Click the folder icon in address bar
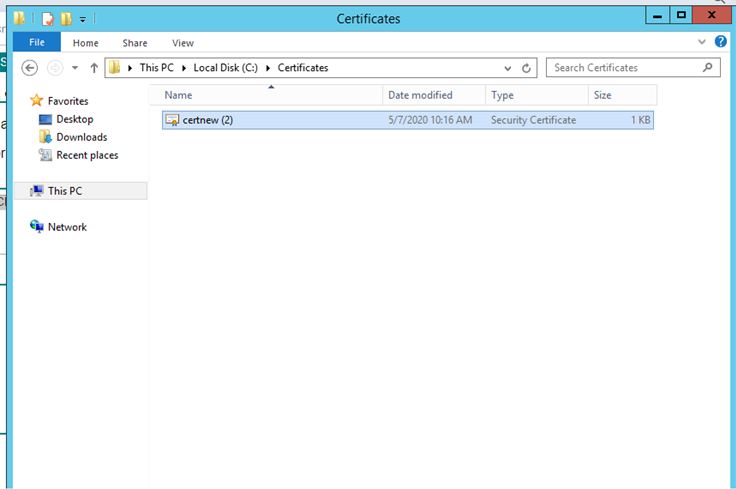Image resolution: width=736 pixels, height=489 pixels. [115, 68]
